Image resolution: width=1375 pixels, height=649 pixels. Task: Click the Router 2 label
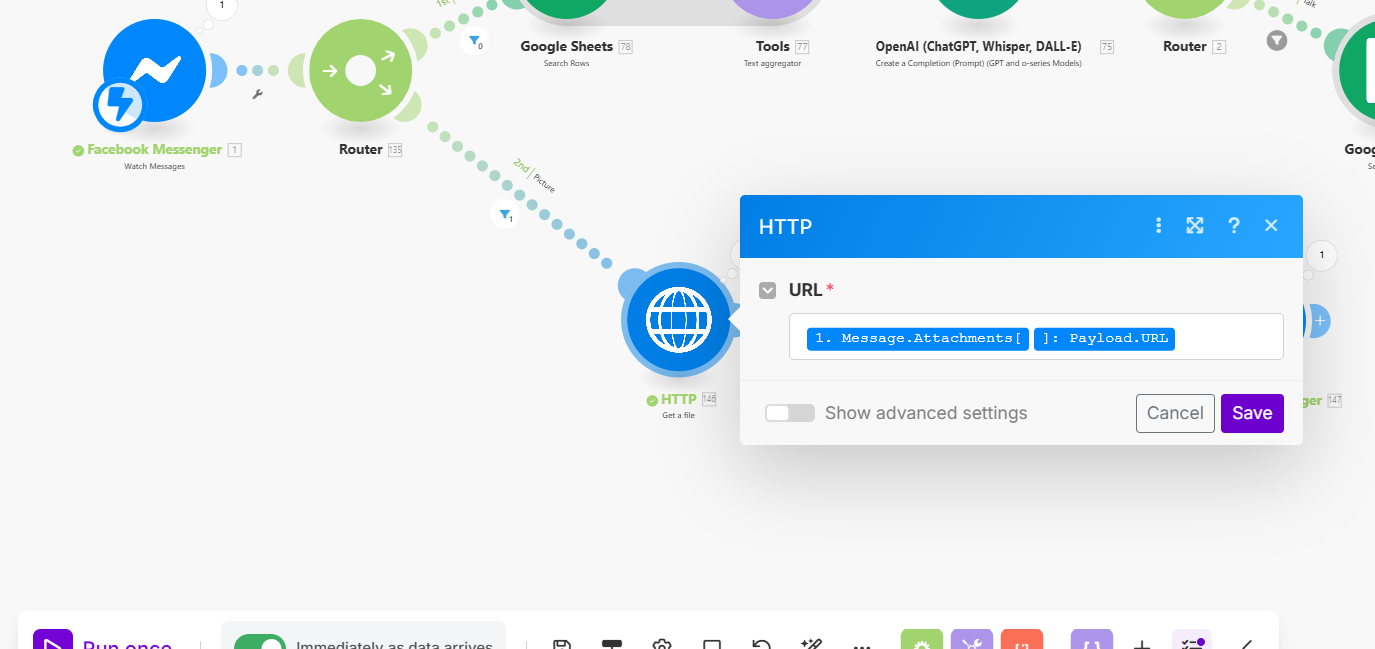tap(1185, 46)
